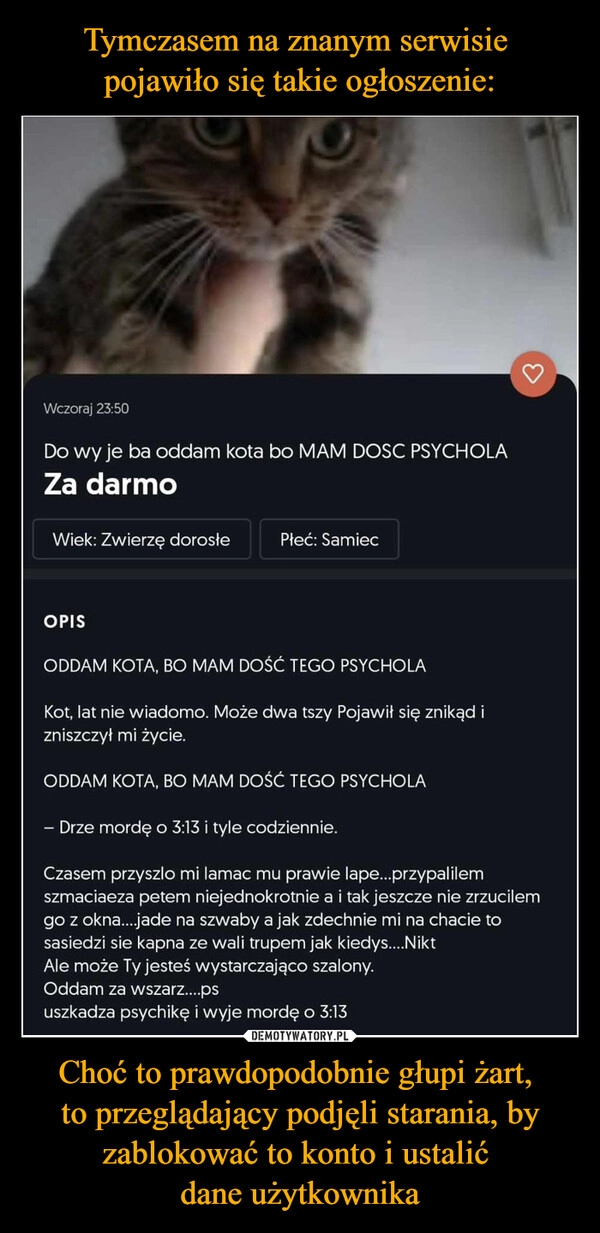This screenshot has height=1233, width=600.
Task: Click the 'Za darmo' price label
Action: [111, 486]
